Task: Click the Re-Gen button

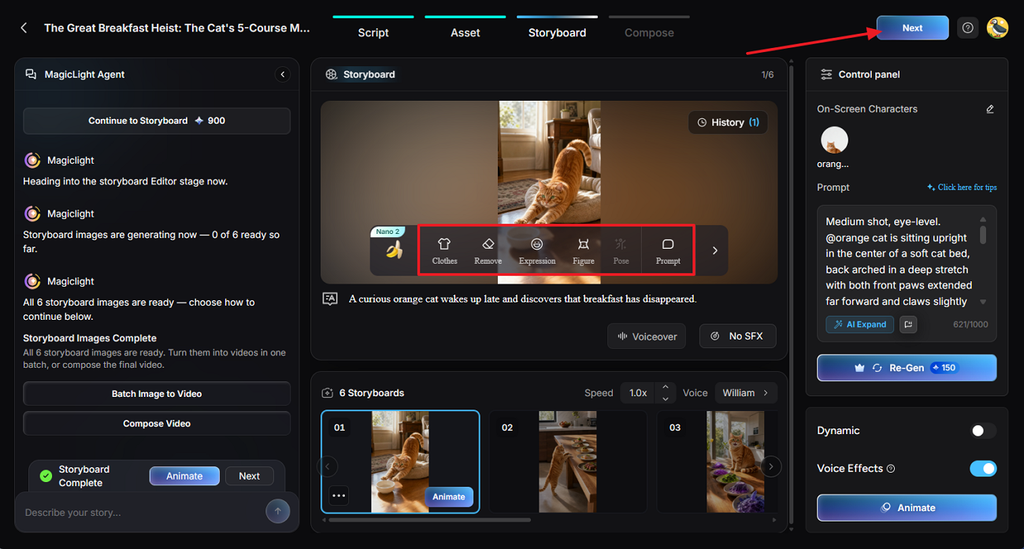Action: 906,368
